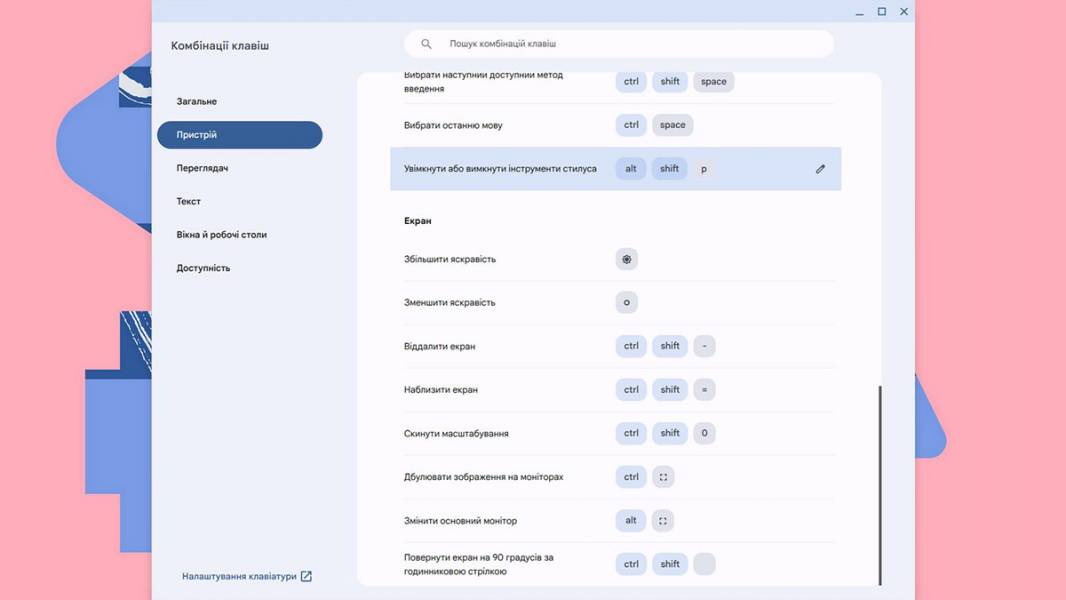Click the minus key chip in Віддалити екран row
The image size is (1066, 600).
[704, 346]
